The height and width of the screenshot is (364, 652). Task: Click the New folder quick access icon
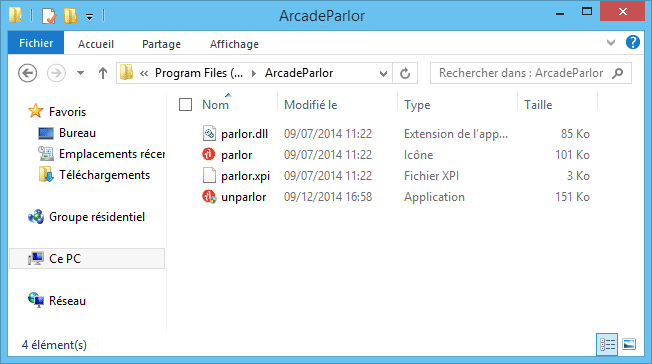pyautogui.click(x=70, y=16)
